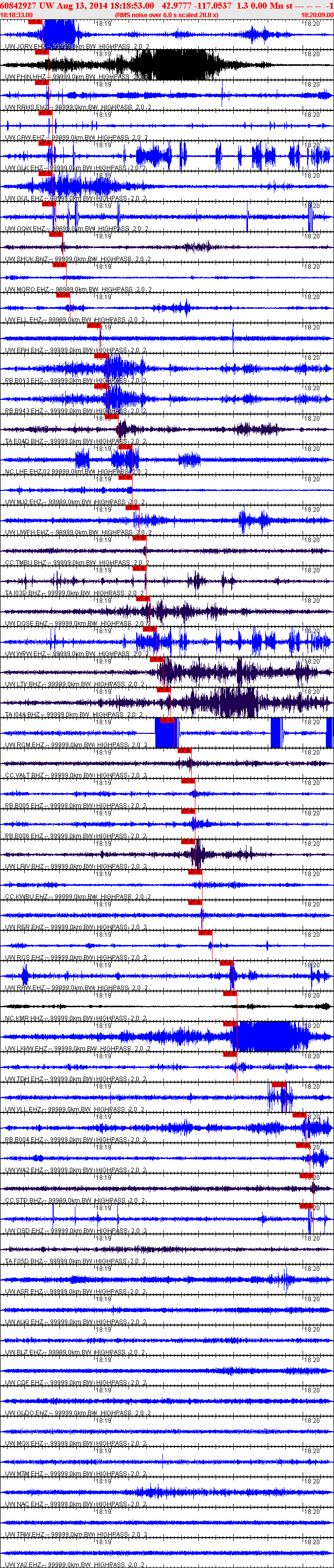Click the red pick marker on JORV trace
Viewport: 334px width, 1568px height.
35,22
